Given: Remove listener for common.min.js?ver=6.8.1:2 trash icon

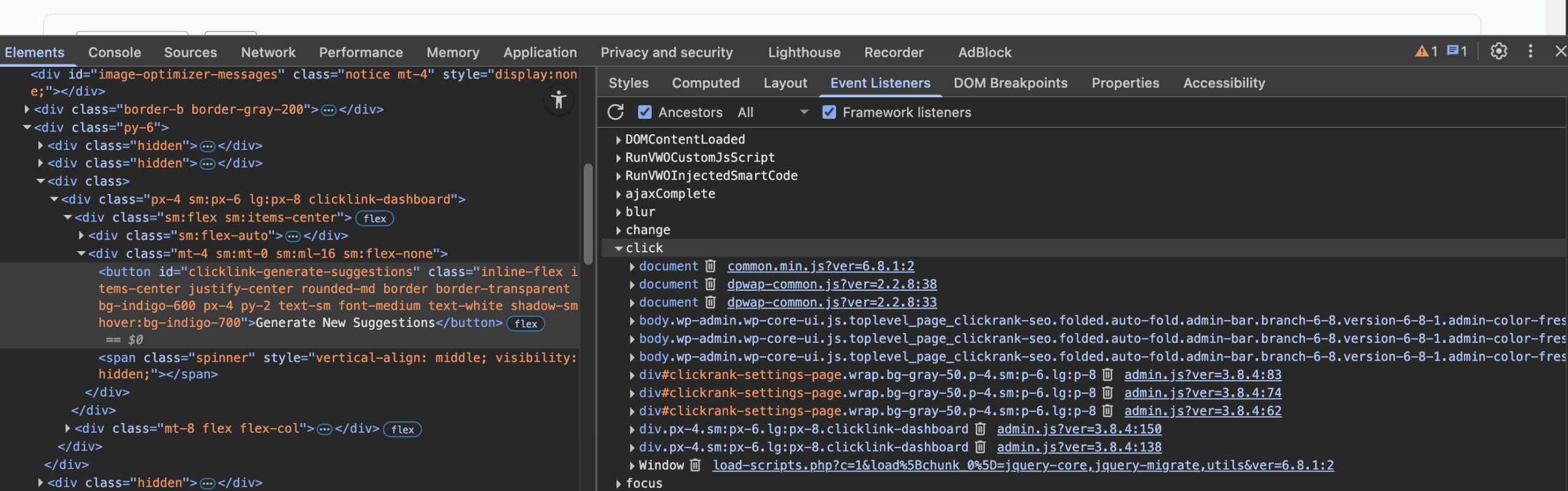Looking at the screenshot, I should tap(710, 266).
